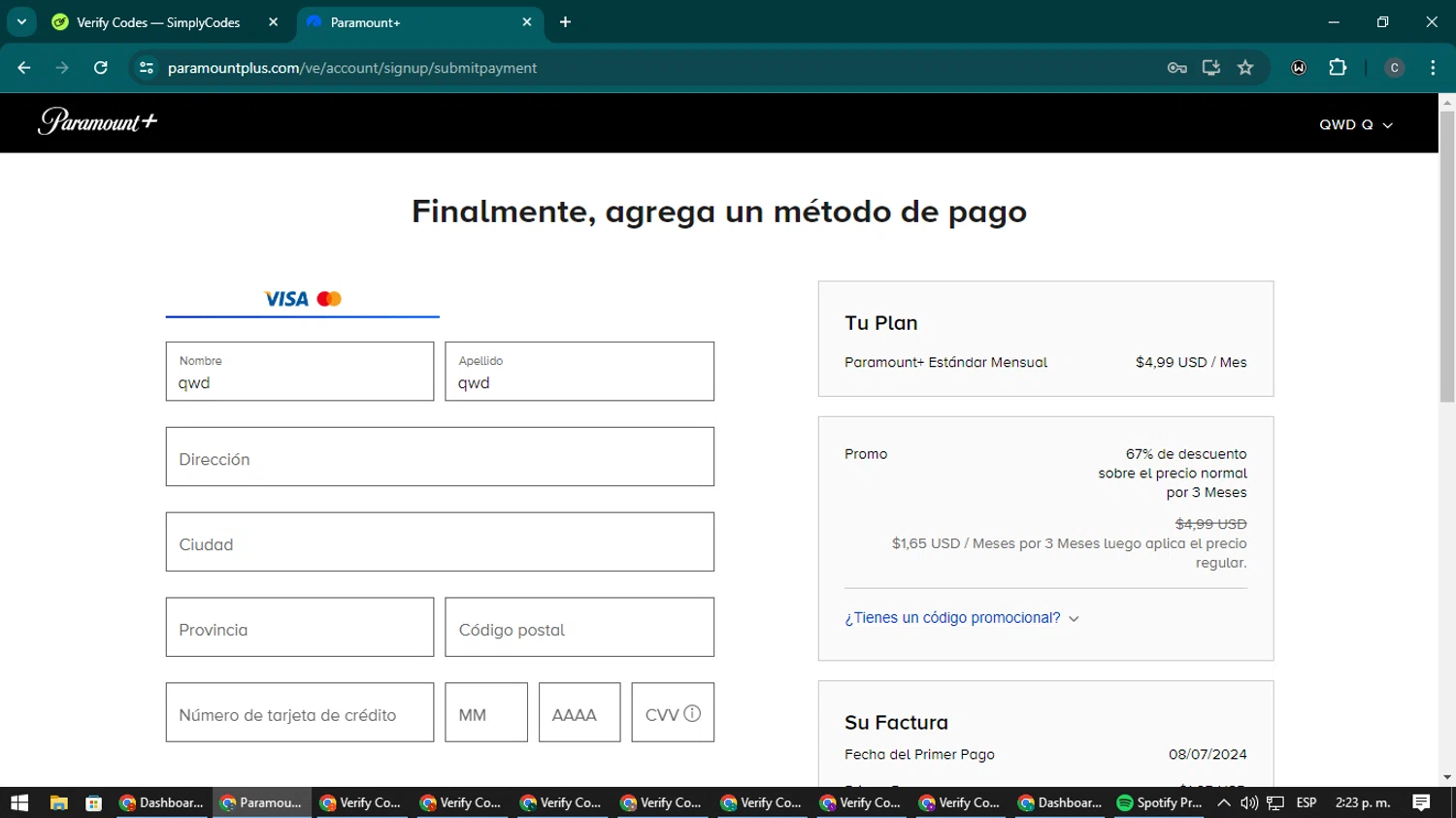Click the Provincia field
Screen dimensions: 1456x818
click(x=300, y=628)
